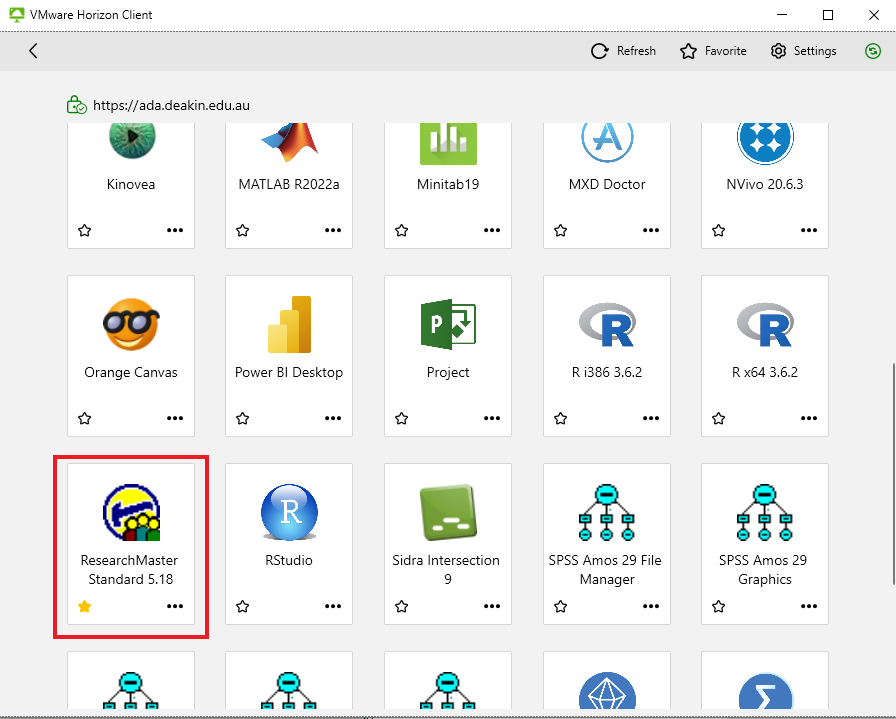Click the green sync status icon
The image size is (896, 719).
click(x=873, y=51)
